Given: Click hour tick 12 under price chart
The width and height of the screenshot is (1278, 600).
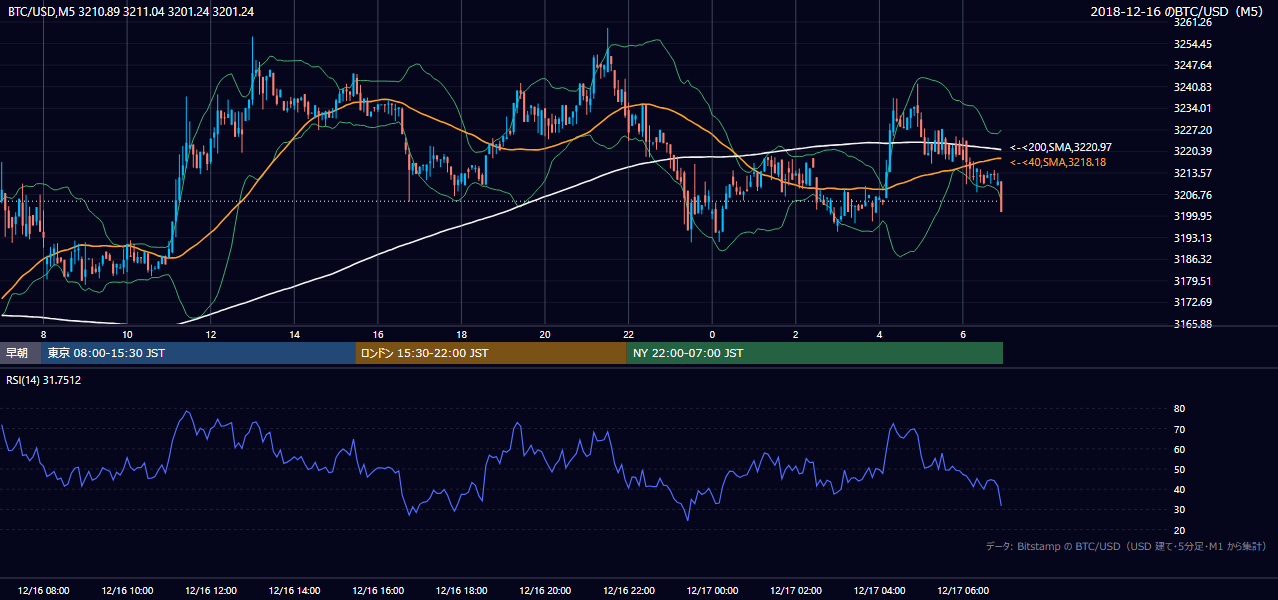Looking at the screenshot, I should point(211,334).
